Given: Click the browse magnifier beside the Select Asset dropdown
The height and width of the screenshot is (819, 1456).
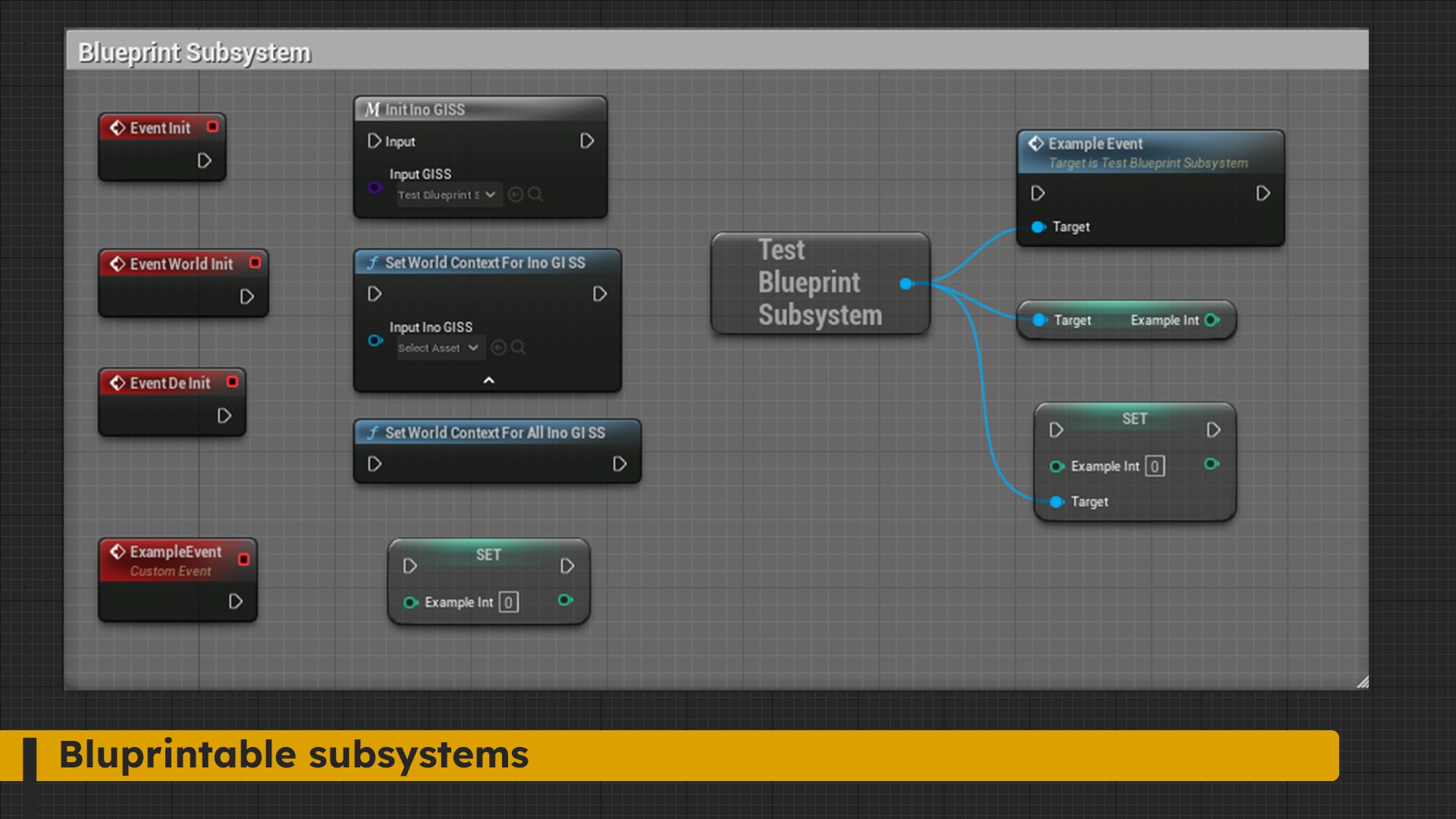Looking at the screenshot, I should tap(519, 347).
